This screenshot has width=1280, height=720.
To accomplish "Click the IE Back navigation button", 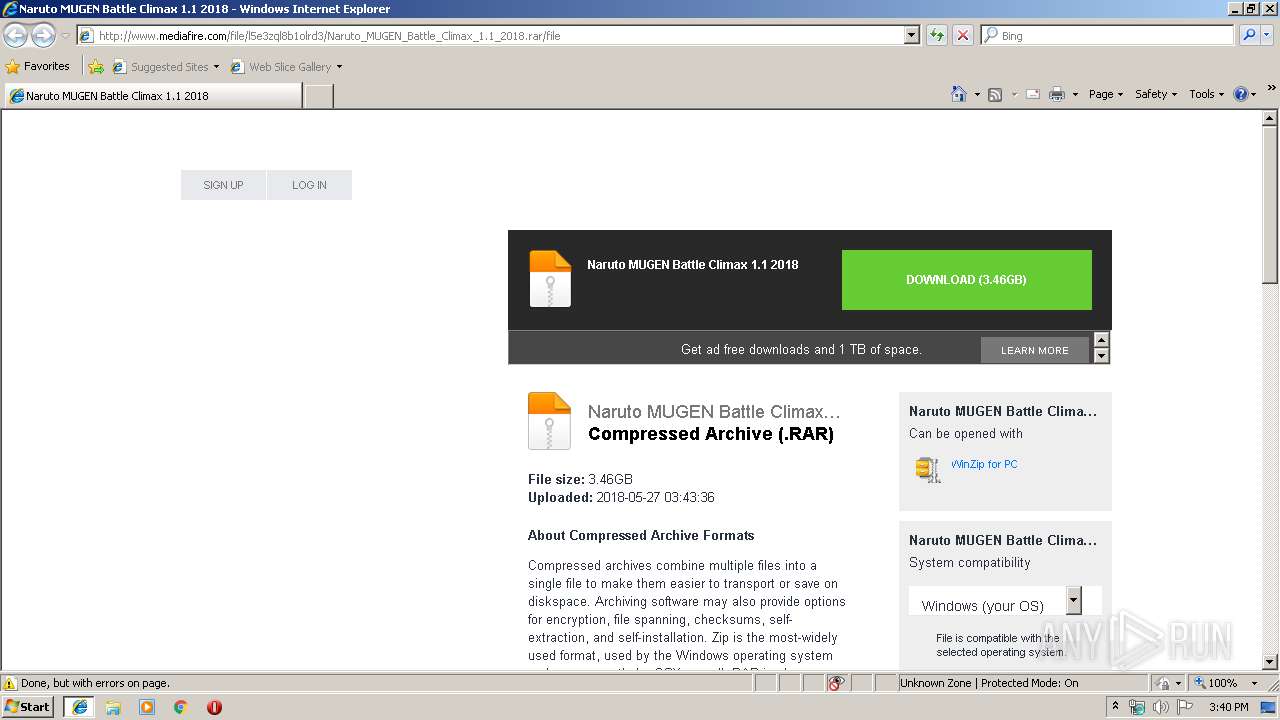I will point(16,36).
